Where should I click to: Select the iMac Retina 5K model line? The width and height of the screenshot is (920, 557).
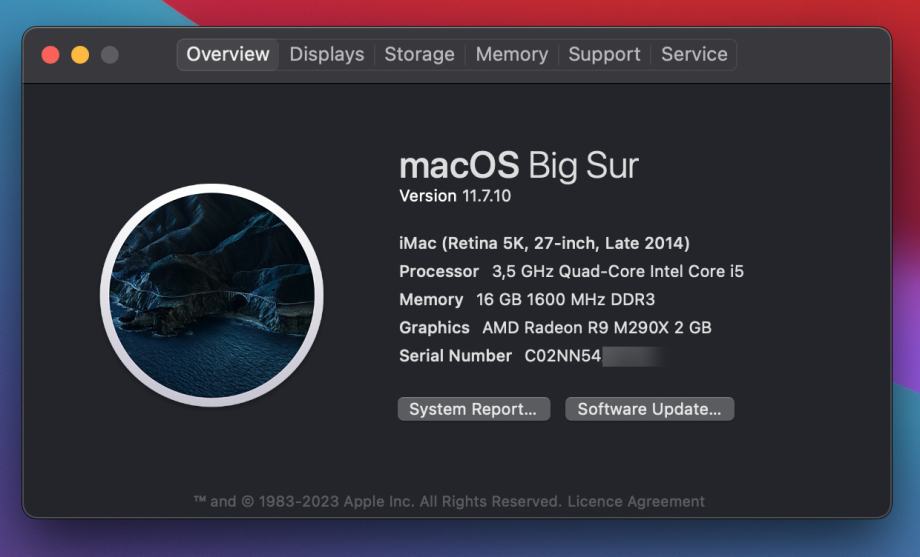pyautogui.click(x=544, y=243)
